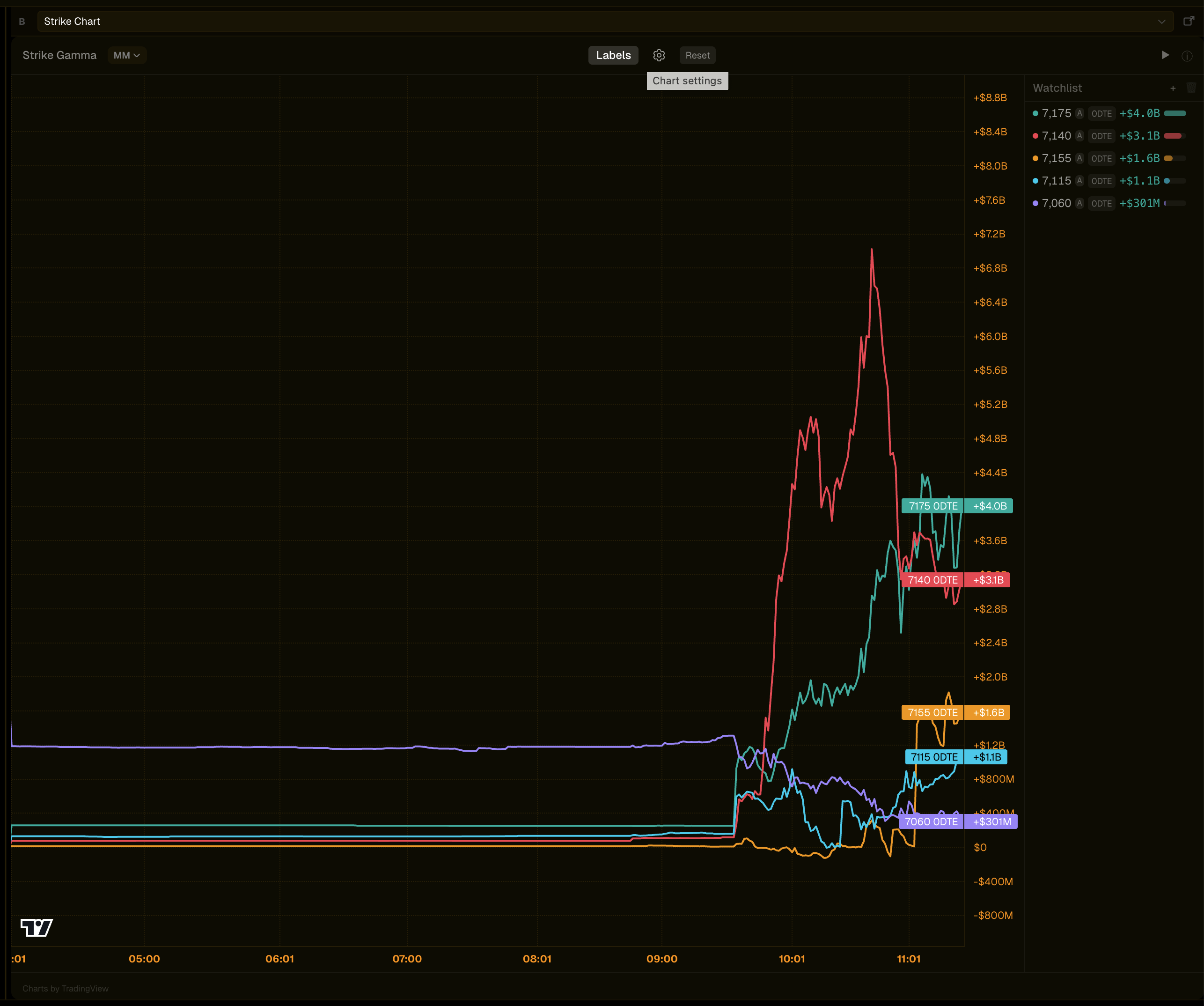This screenshot has width=1204, height=1006.
Task: Click the Watchlist header
Action: click(1057, 88)
